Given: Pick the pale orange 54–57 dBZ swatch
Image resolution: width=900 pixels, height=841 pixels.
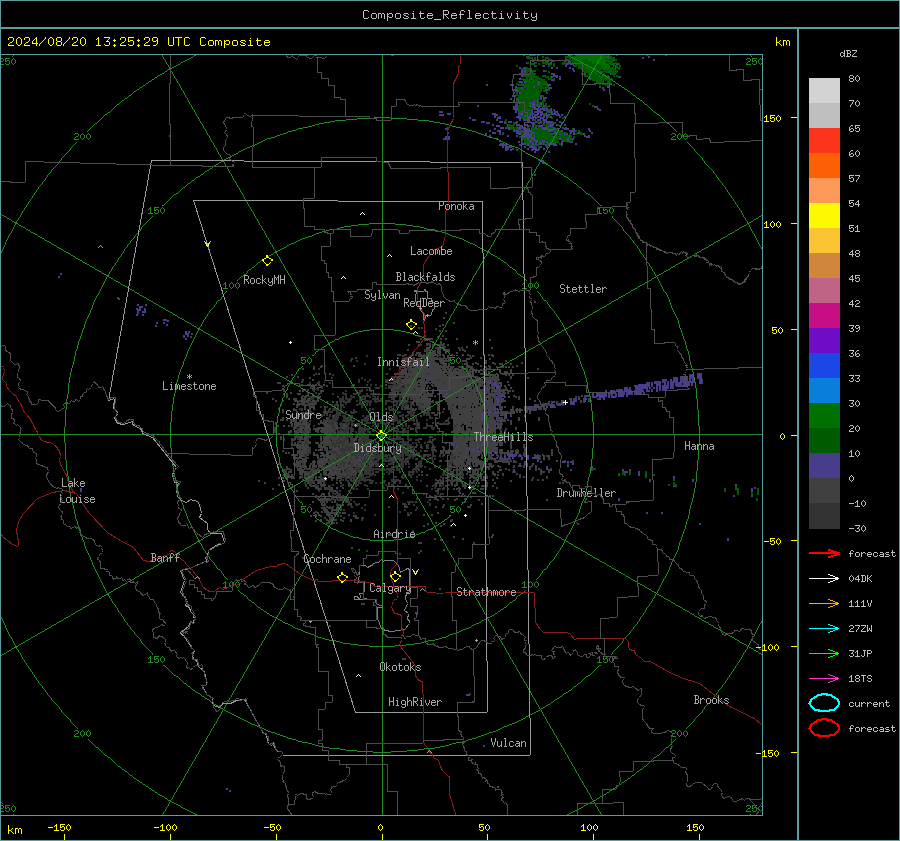Looking at the screenshot, I should tap(824, 191).
